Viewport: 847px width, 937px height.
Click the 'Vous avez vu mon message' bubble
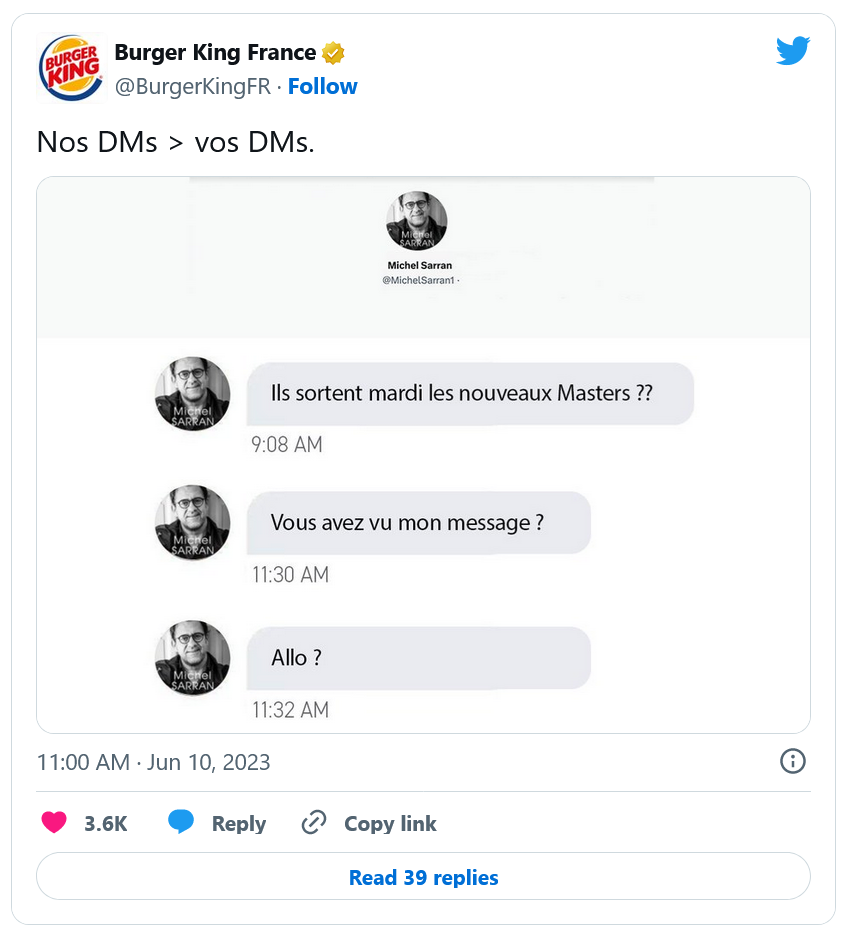[417, 523]
